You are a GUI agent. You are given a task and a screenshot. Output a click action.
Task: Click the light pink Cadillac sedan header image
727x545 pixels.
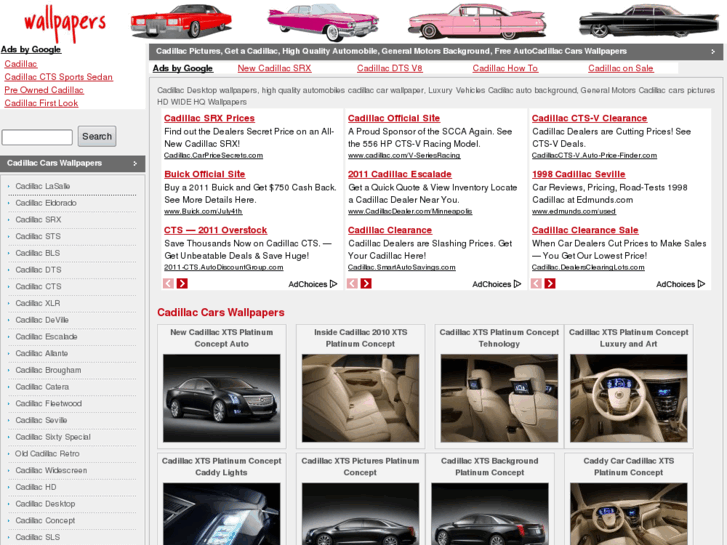pos(477,21)
